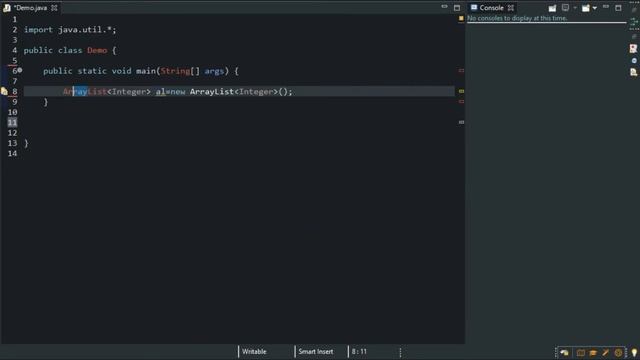640x360 pixels.
Task: Click the overview ruler marker beside line 6
Action: tap(461, 71)
